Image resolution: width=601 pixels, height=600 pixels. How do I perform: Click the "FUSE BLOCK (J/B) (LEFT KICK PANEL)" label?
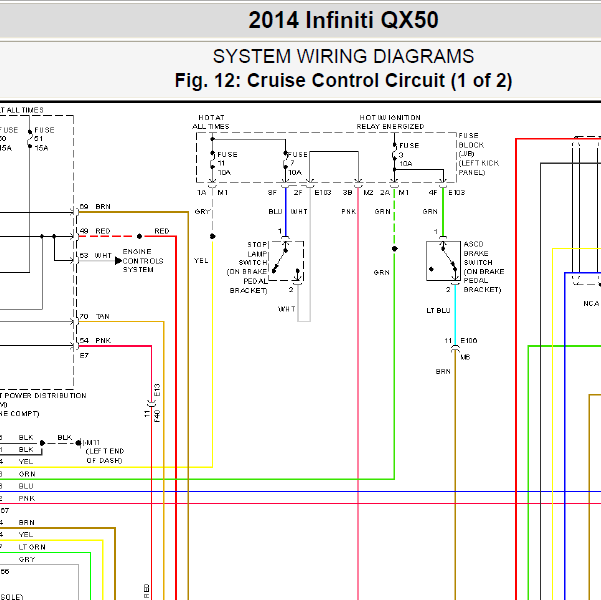pyautogui.click(x=479, y=154)
